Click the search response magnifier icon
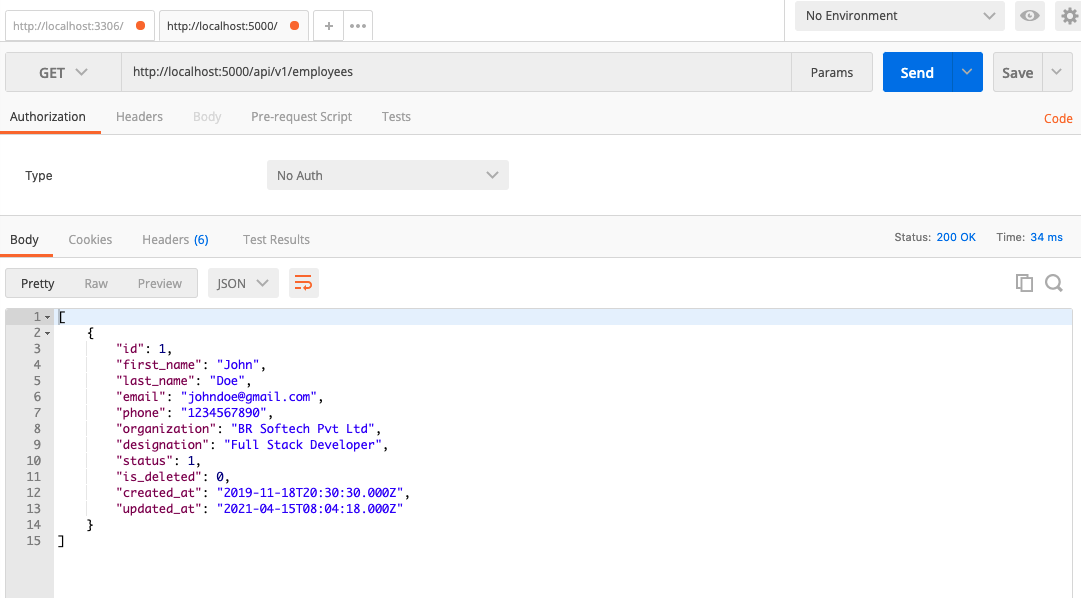This screenshot has width=1081, height=598. click(1053, 283)
